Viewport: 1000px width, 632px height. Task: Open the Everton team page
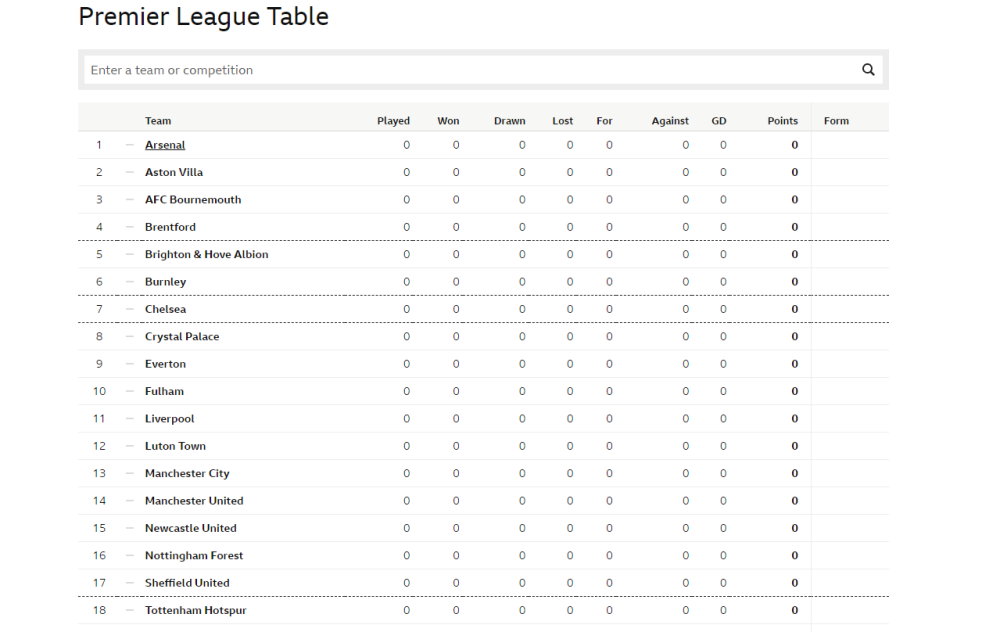[165, 364]
